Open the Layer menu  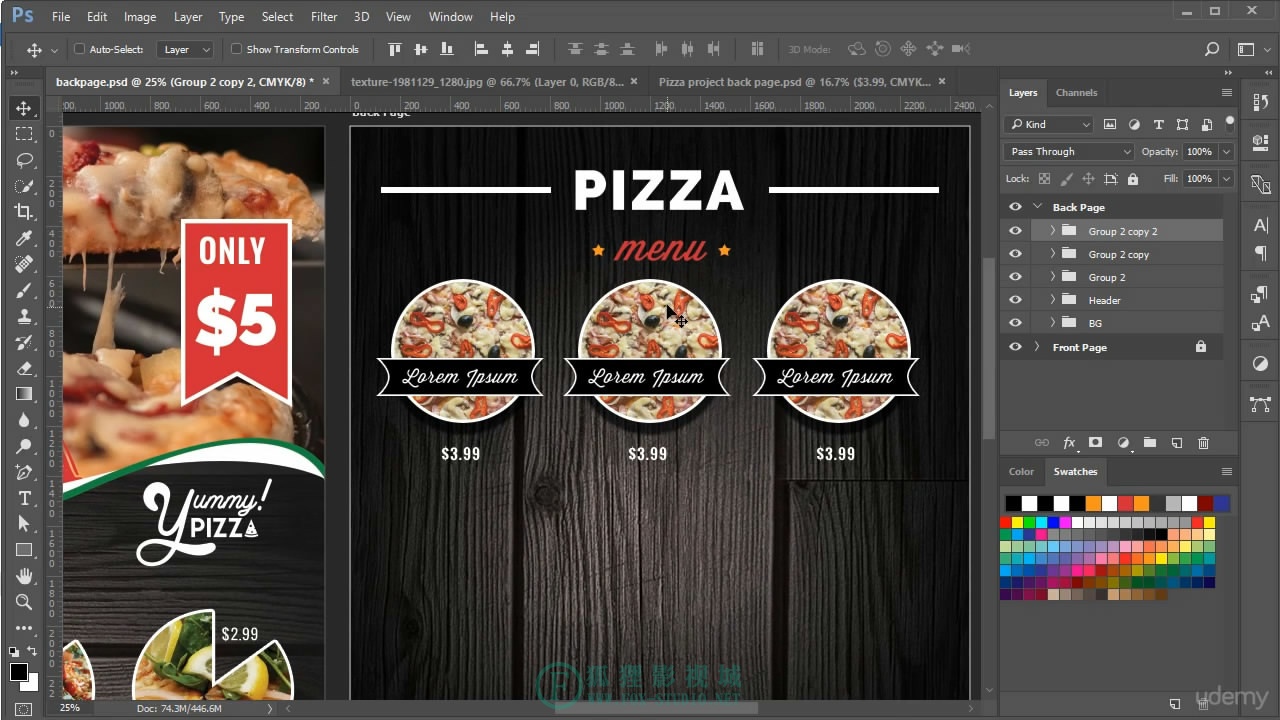click(188, 16)
